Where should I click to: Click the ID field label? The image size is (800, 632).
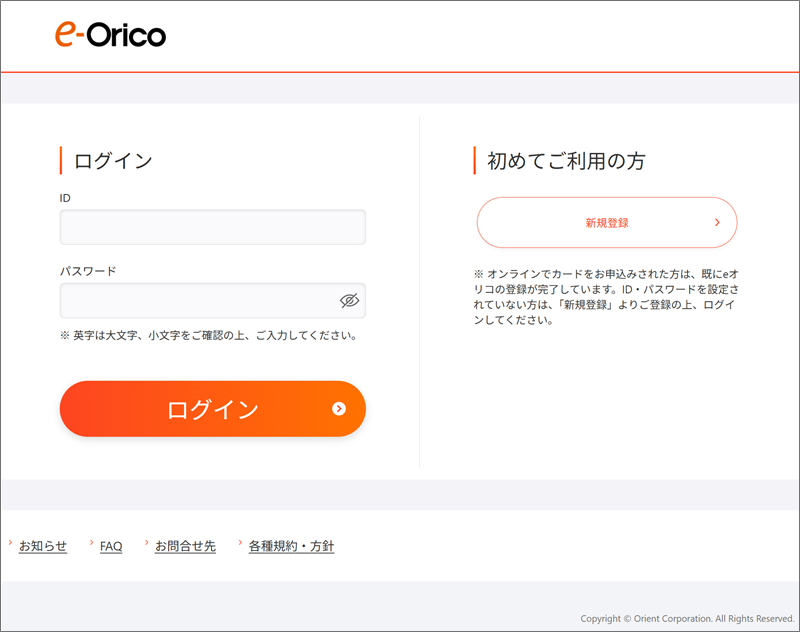point(65,198)
